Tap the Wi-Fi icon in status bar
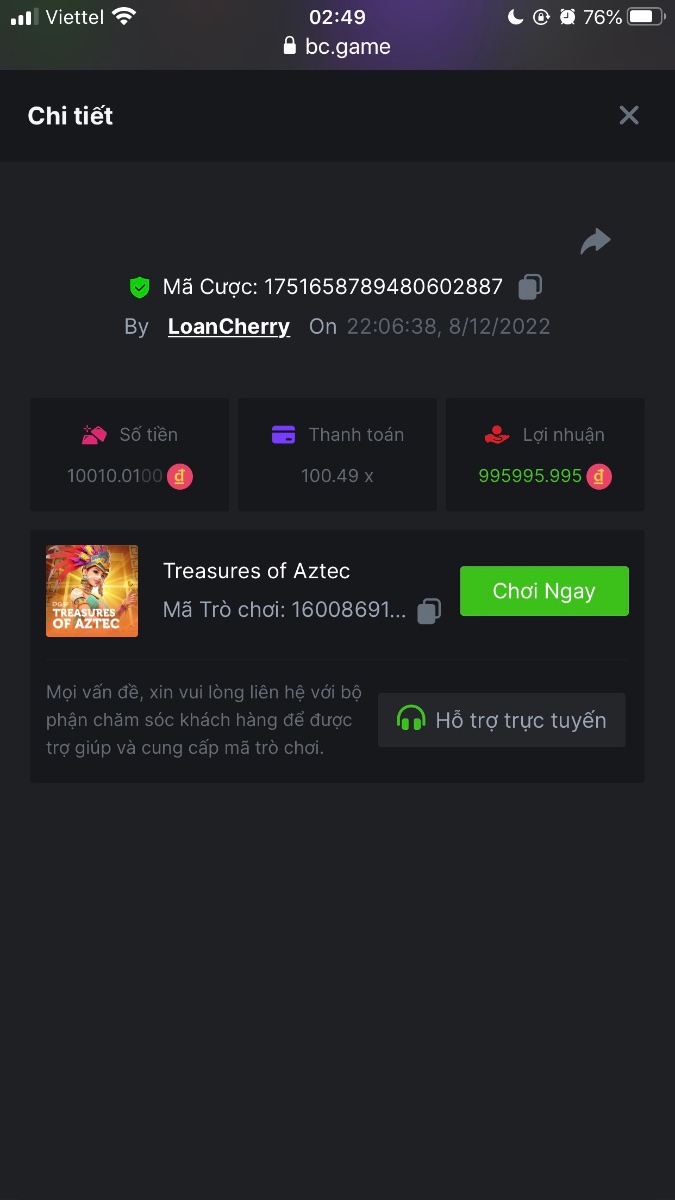 pyautogui.click(x=124, y=17)
